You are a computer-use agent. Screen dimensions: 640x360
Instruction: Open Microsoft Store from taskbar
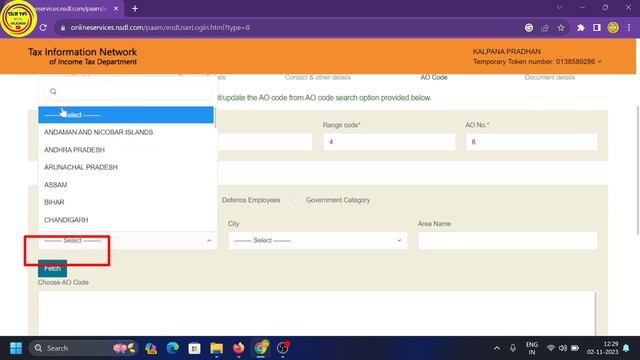[x=194, y=348]
